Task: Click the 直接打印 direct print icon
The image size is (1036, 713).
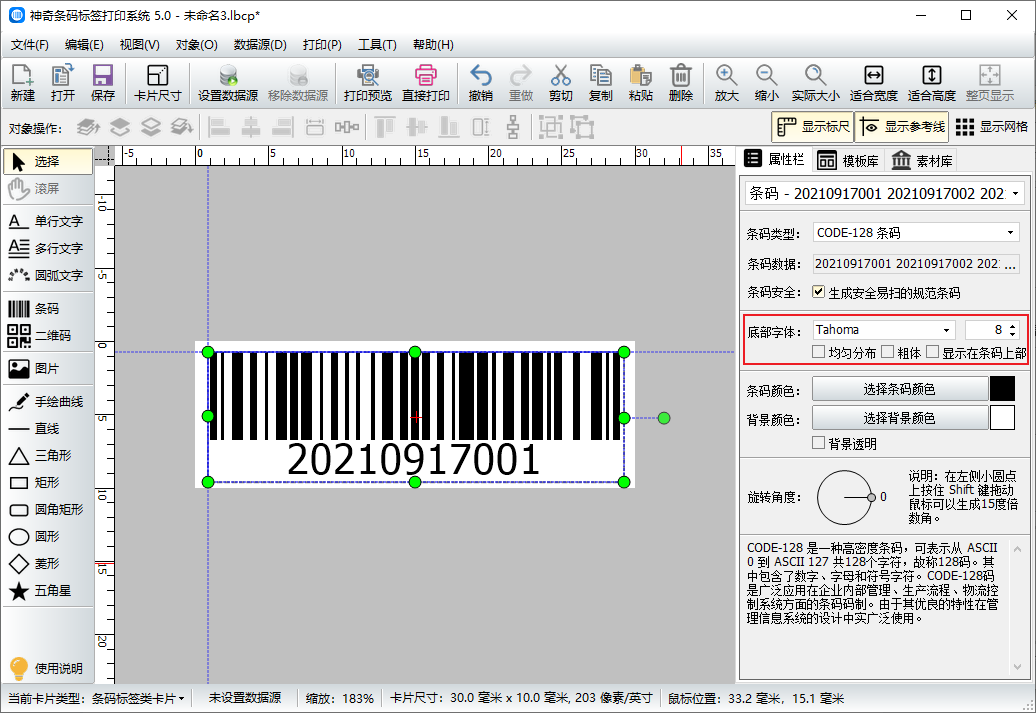Action: pyautogui.click(x=426, y=83)
